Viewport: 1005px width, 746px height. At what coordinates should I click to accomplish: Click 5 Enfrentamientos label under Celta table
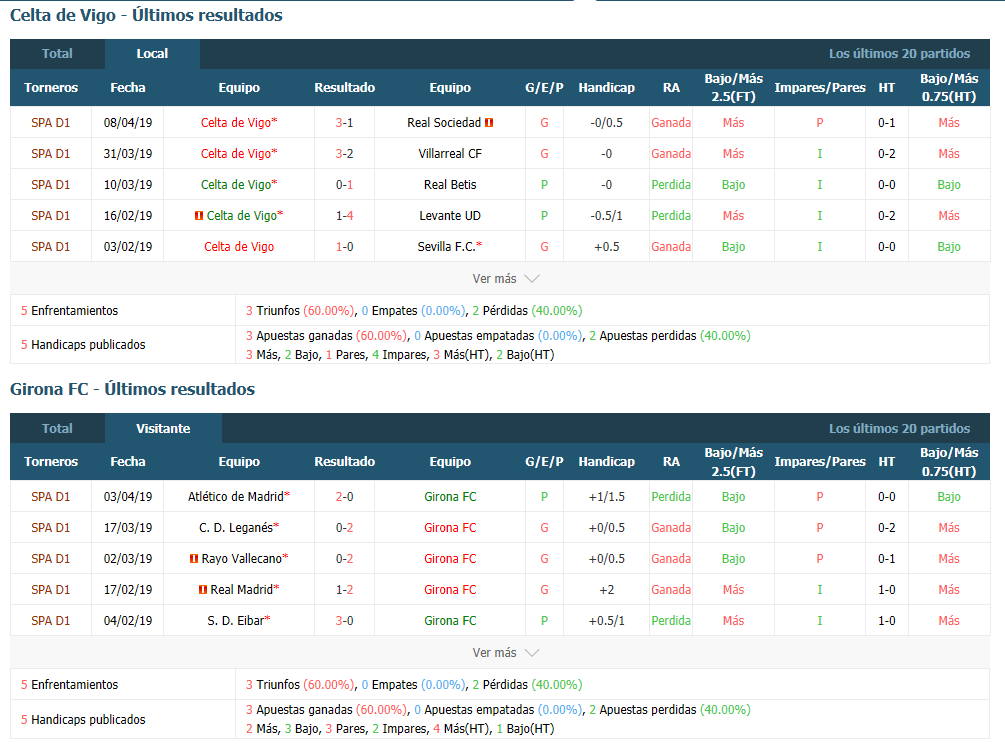coord(69,311)
